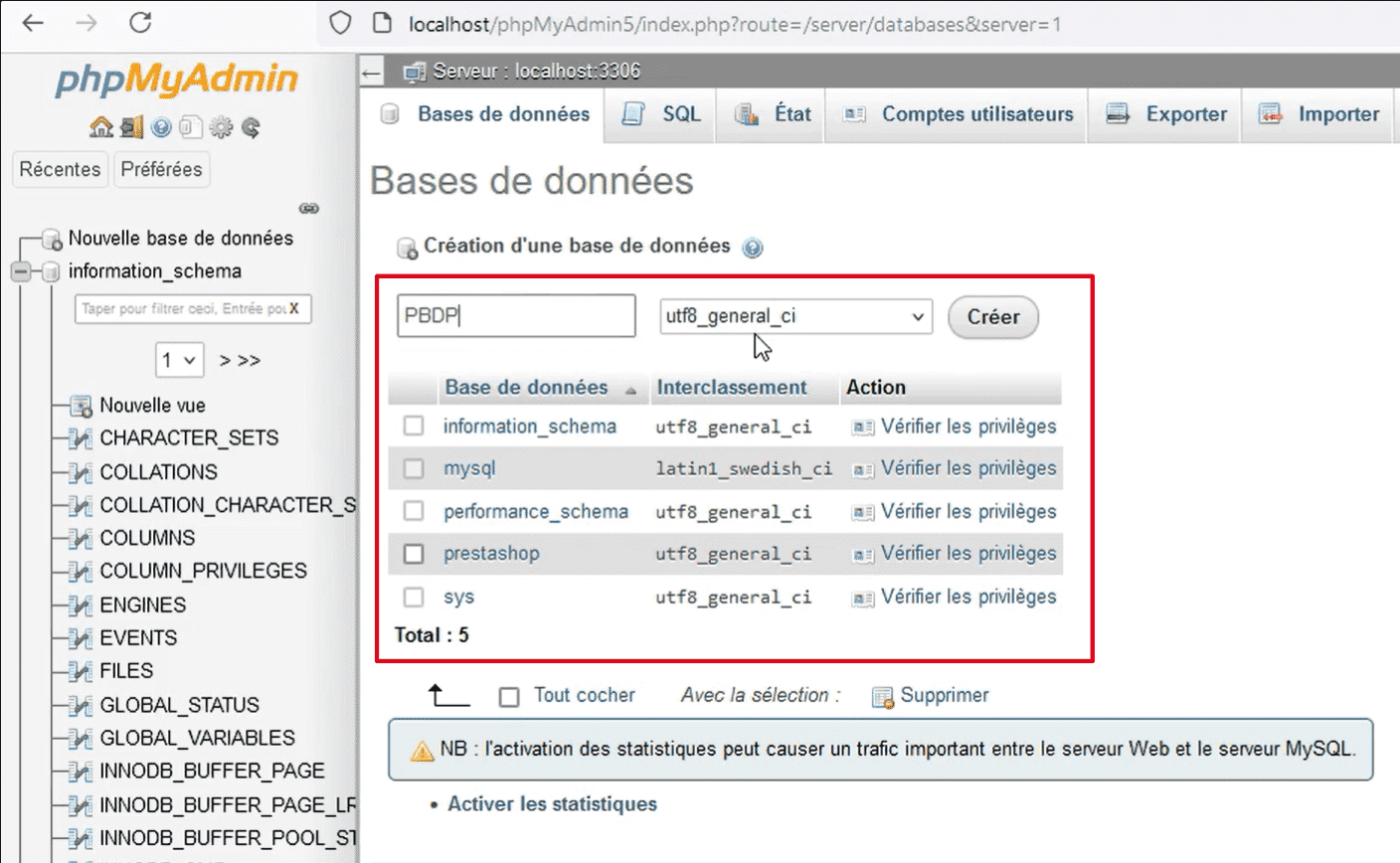Focus the database name field containing PBDP
The width and height of the screenshot is (1400, 863).
pyautogui.click(x=516, y=316)
